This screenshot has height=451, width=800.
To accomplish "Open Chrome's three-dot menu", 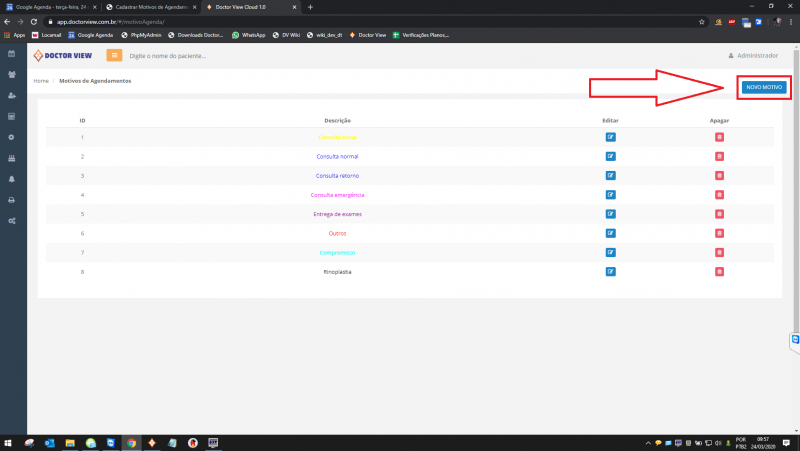I will (x=792, y=21).
